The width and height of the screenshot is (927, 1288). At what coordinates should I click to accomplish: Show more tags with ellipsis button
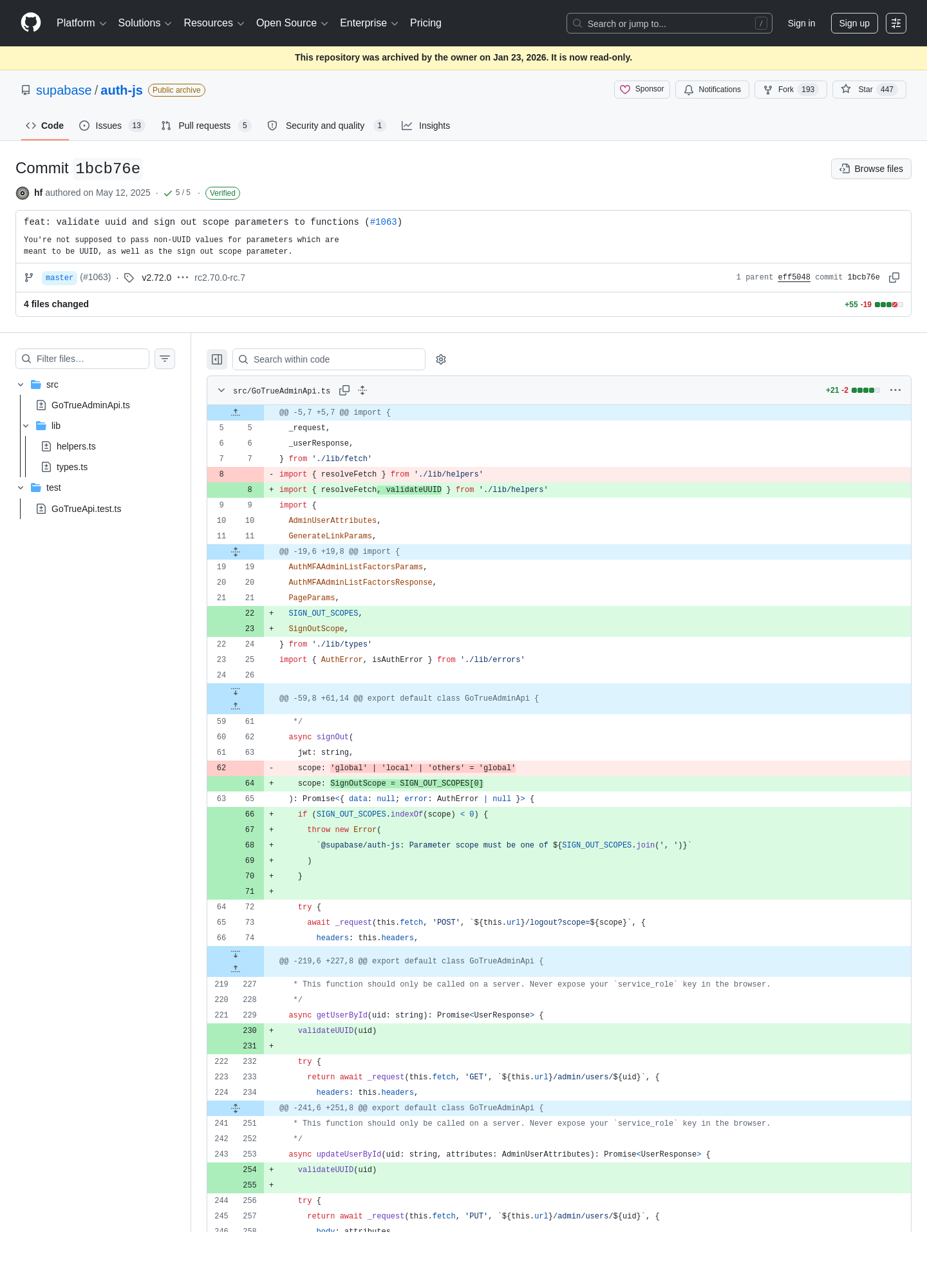point(183,278)
